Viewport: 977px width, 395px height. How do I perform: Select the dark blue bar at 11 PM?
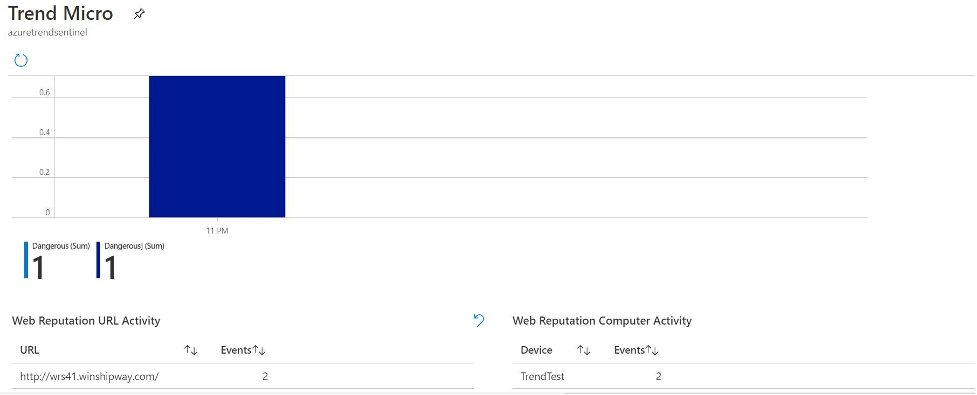(x=217, y=146)
